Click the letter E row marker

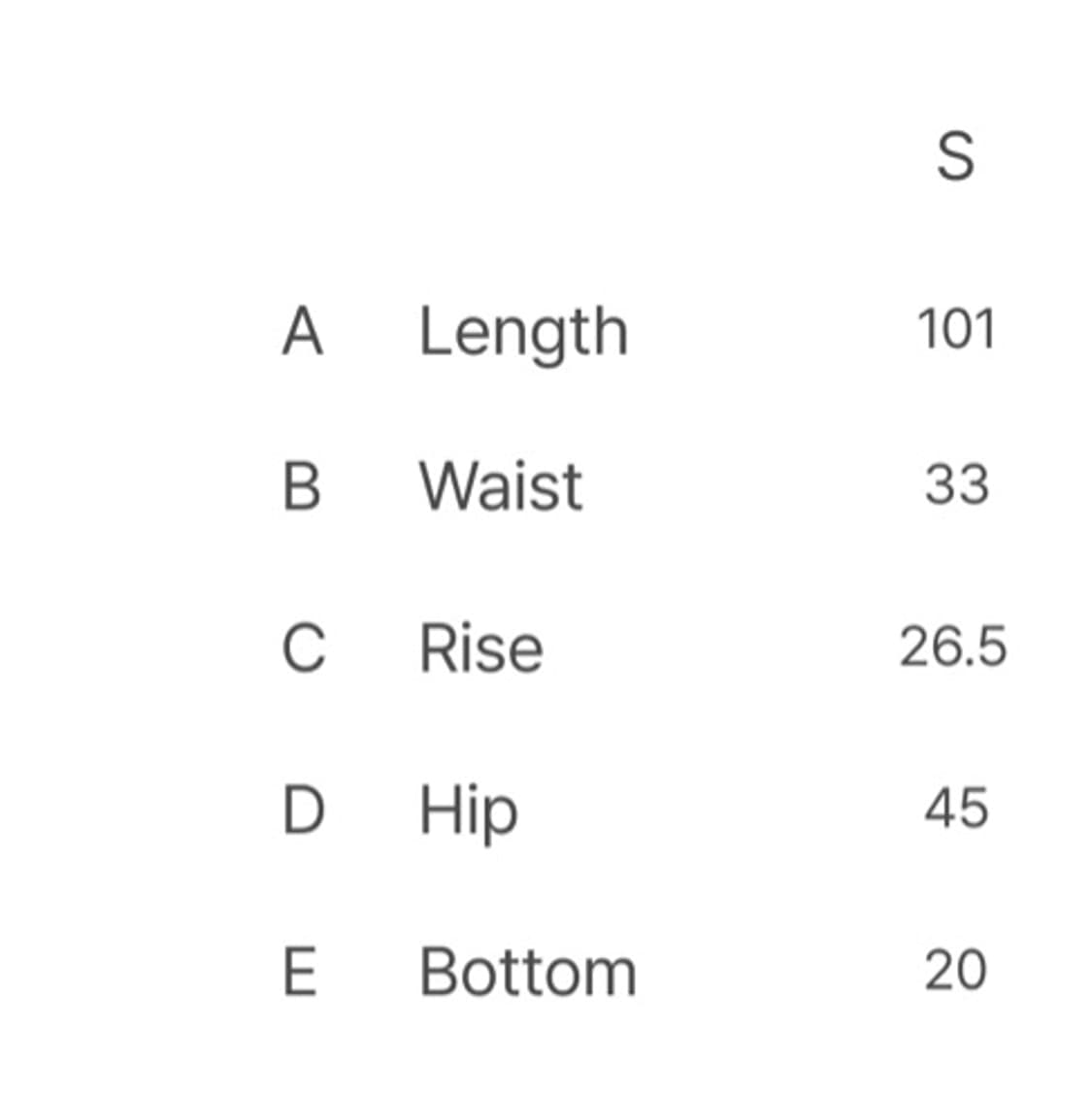click(x=300, y=972)
